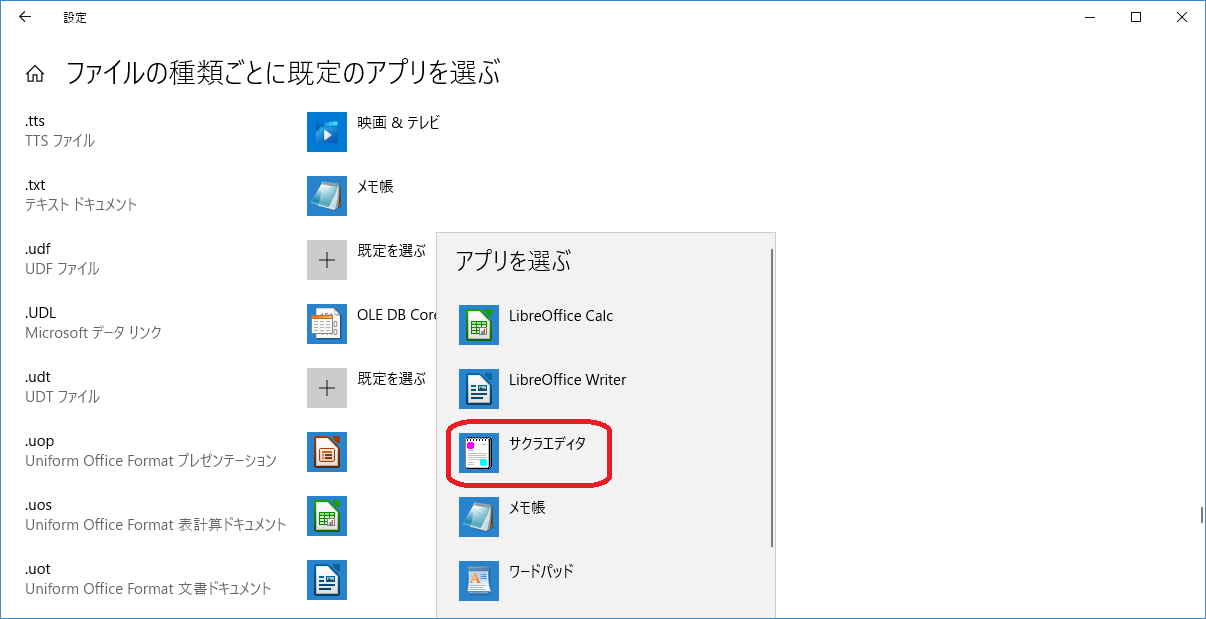
Task: Click the plus icon for .udt
Action: [327, 388]
